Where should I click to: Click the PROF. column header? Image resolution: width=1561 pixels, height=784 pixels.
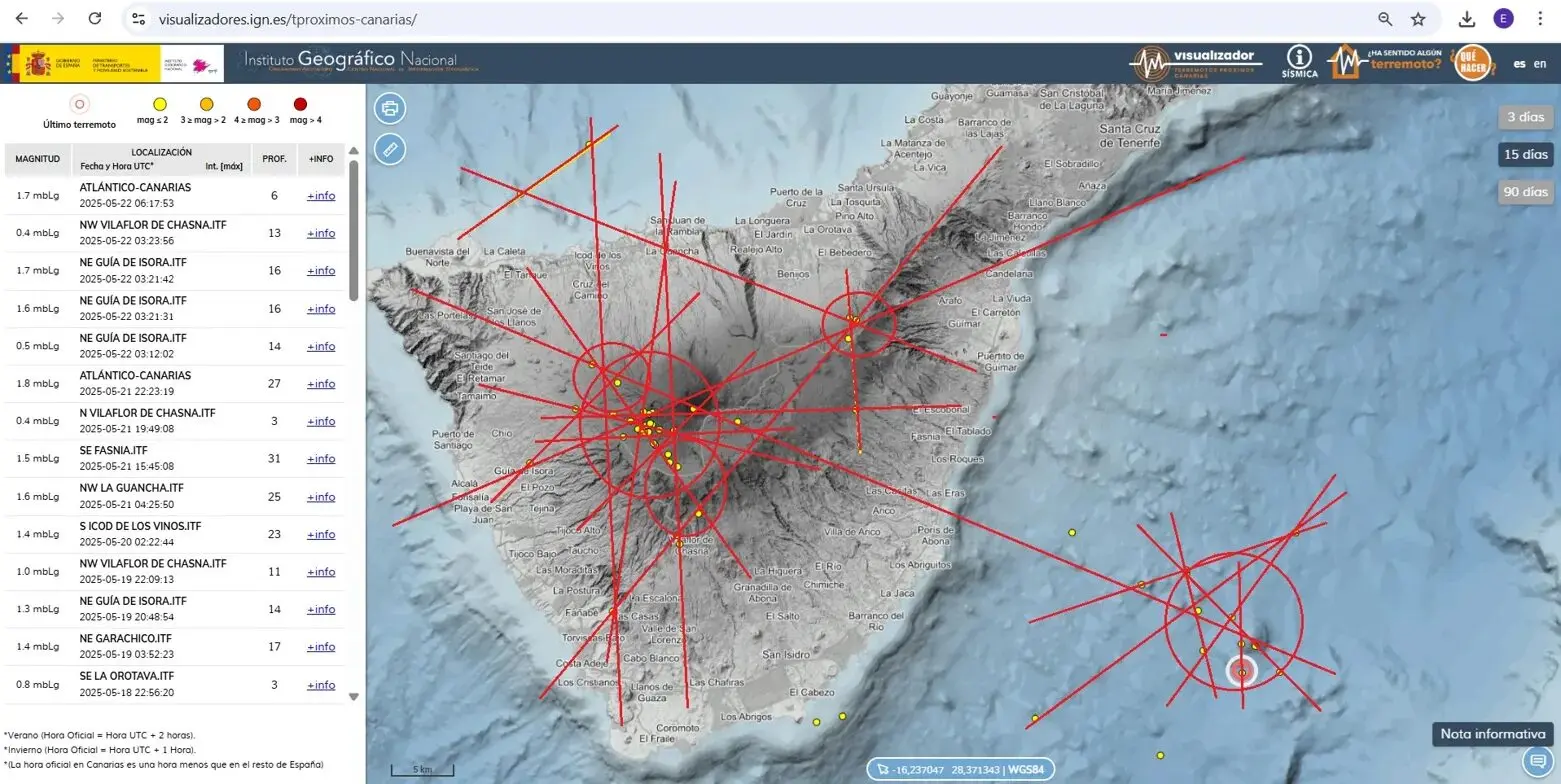[274, 159]
